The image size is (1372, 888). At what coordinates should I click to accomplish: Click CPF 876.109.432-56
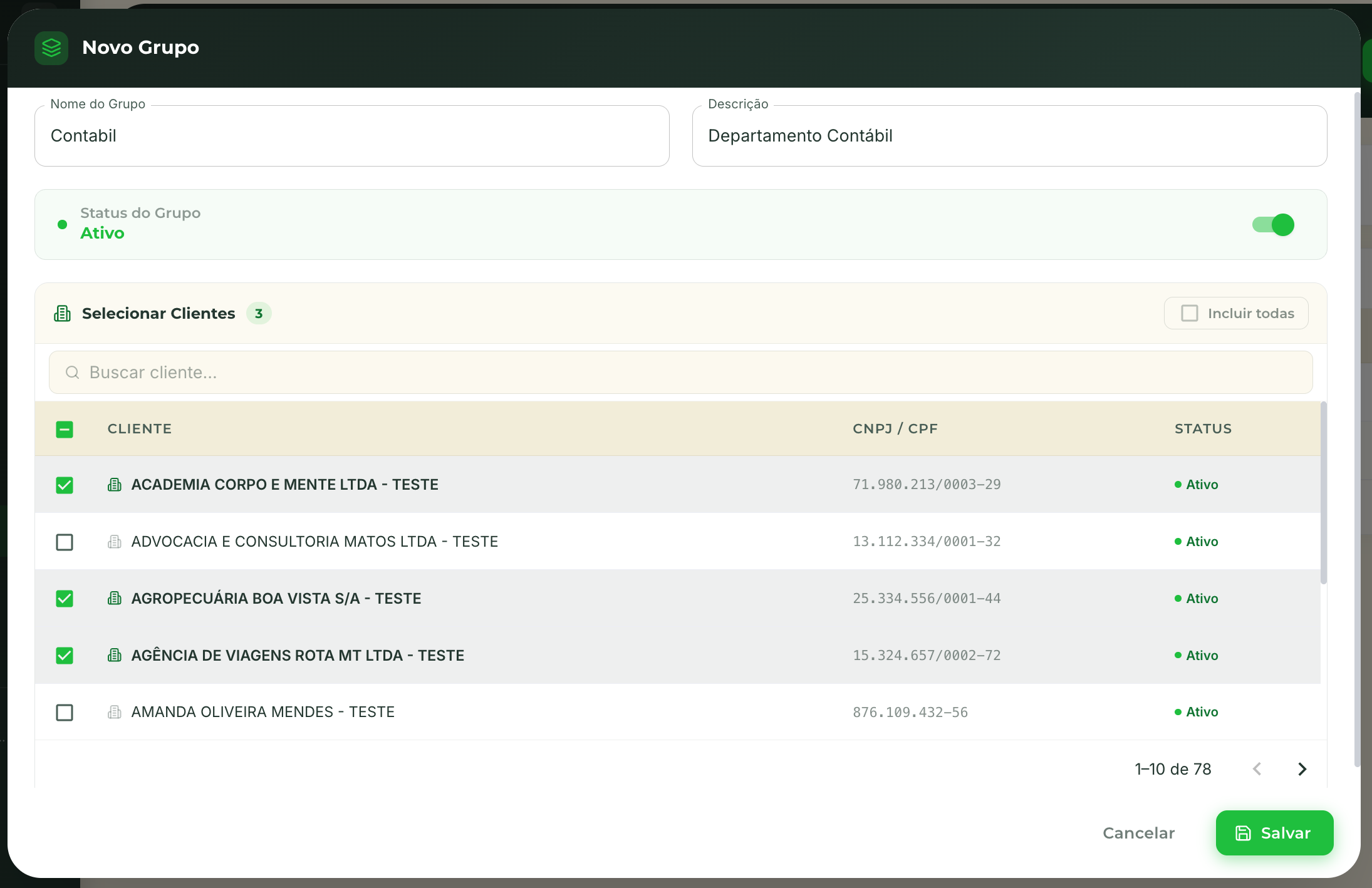point(910,712)
